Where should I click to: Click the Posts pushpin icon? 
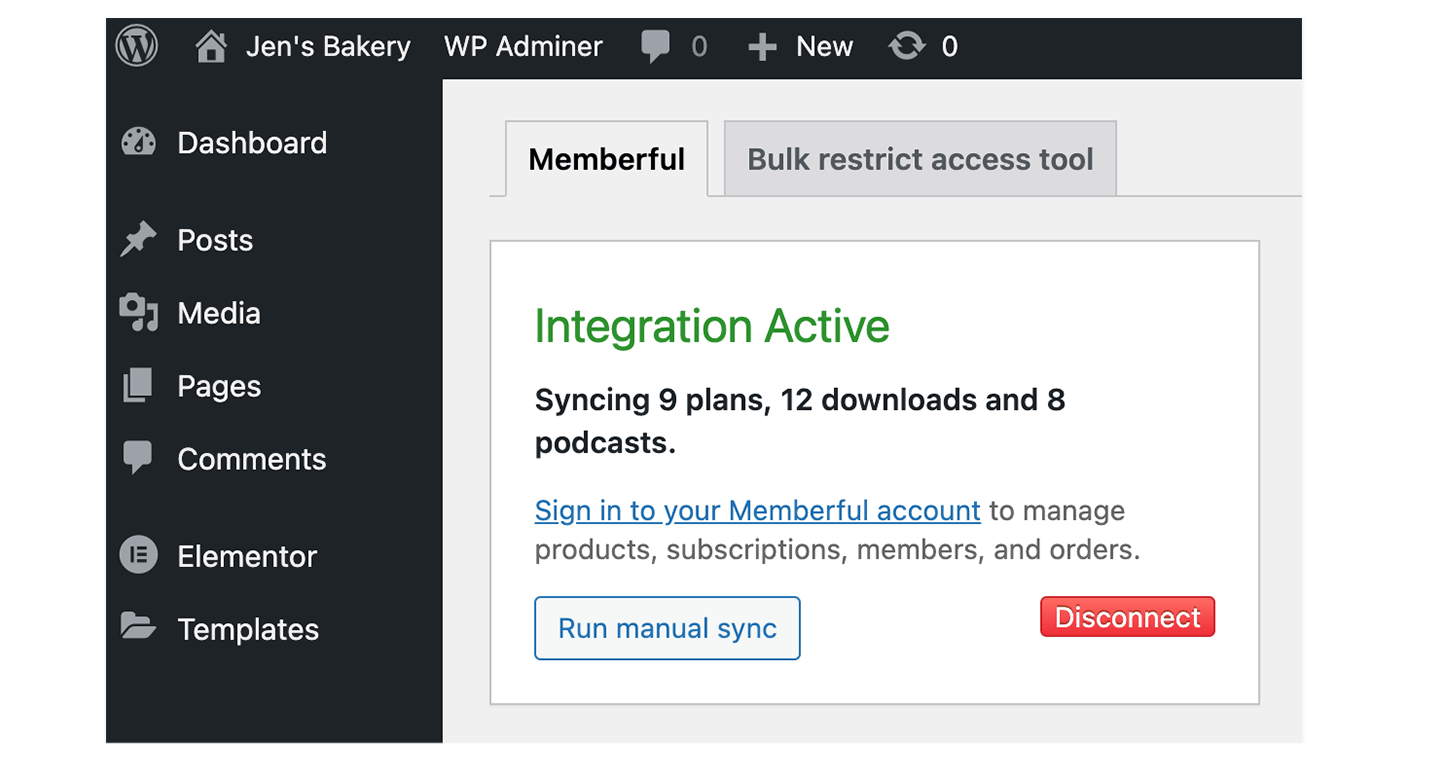tap(138, 240)
